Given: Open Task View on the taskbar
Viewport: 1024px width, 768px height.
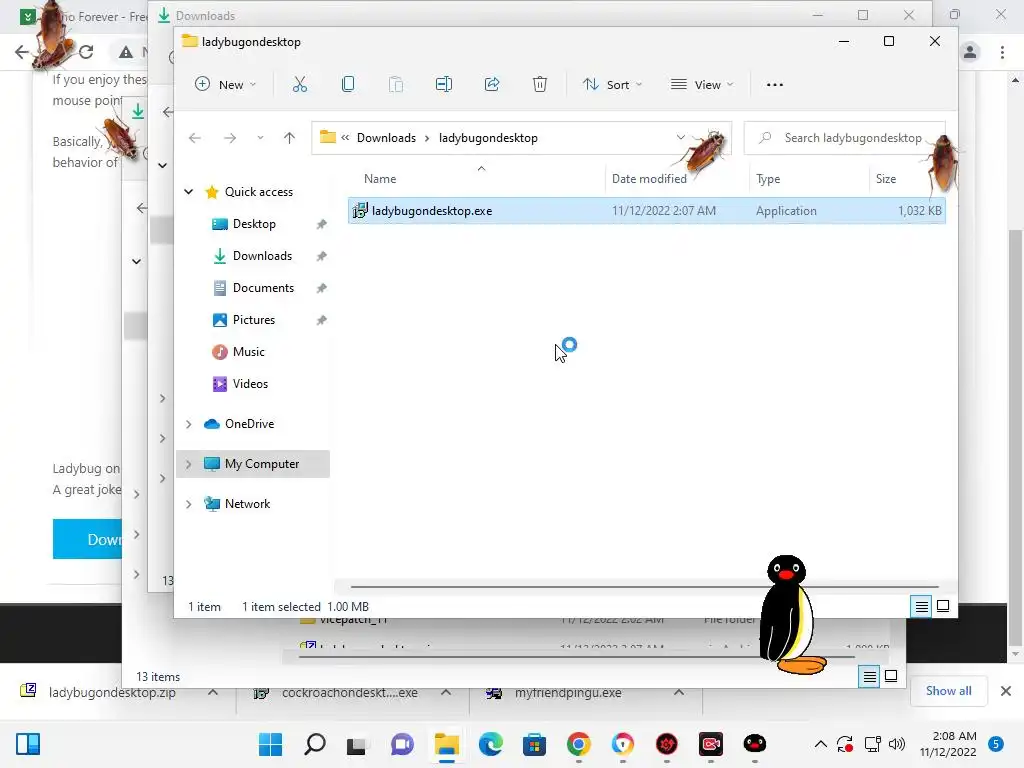Looking at the screenshot, I should (357, 745).
